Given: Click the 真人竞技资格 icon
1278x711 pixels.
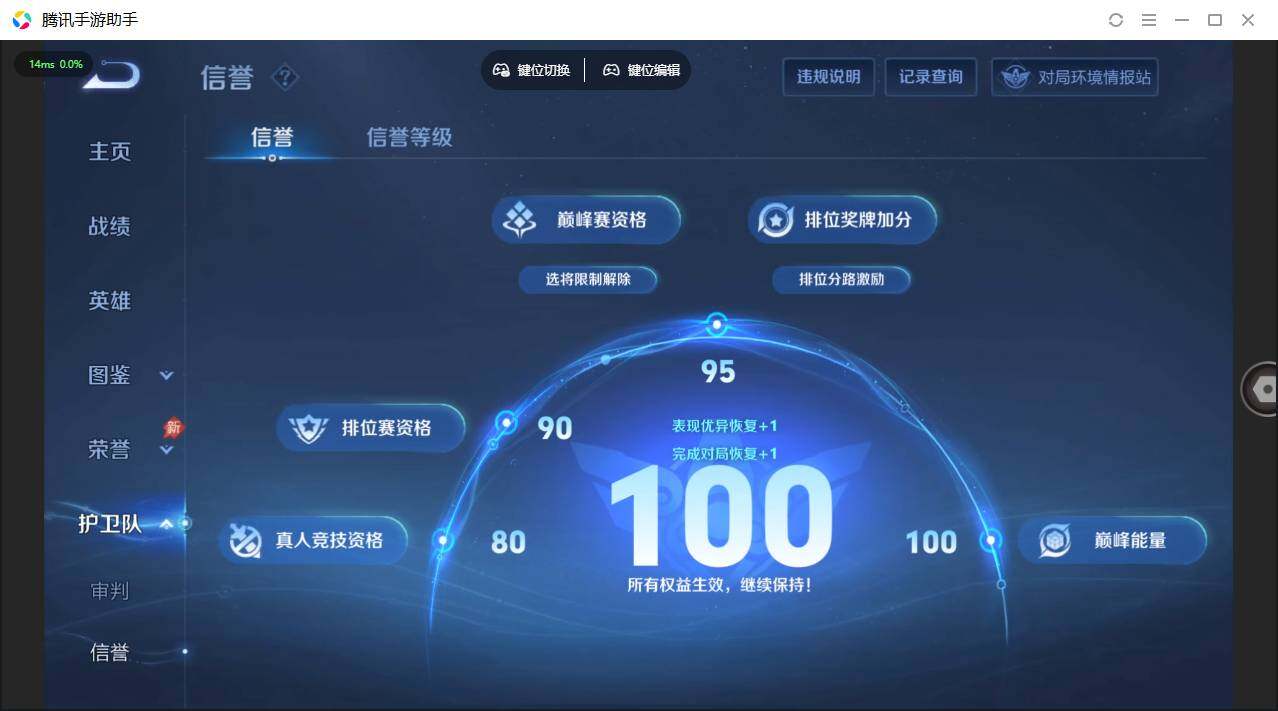Looking at the screenshot, I should [x=245, y=541].
